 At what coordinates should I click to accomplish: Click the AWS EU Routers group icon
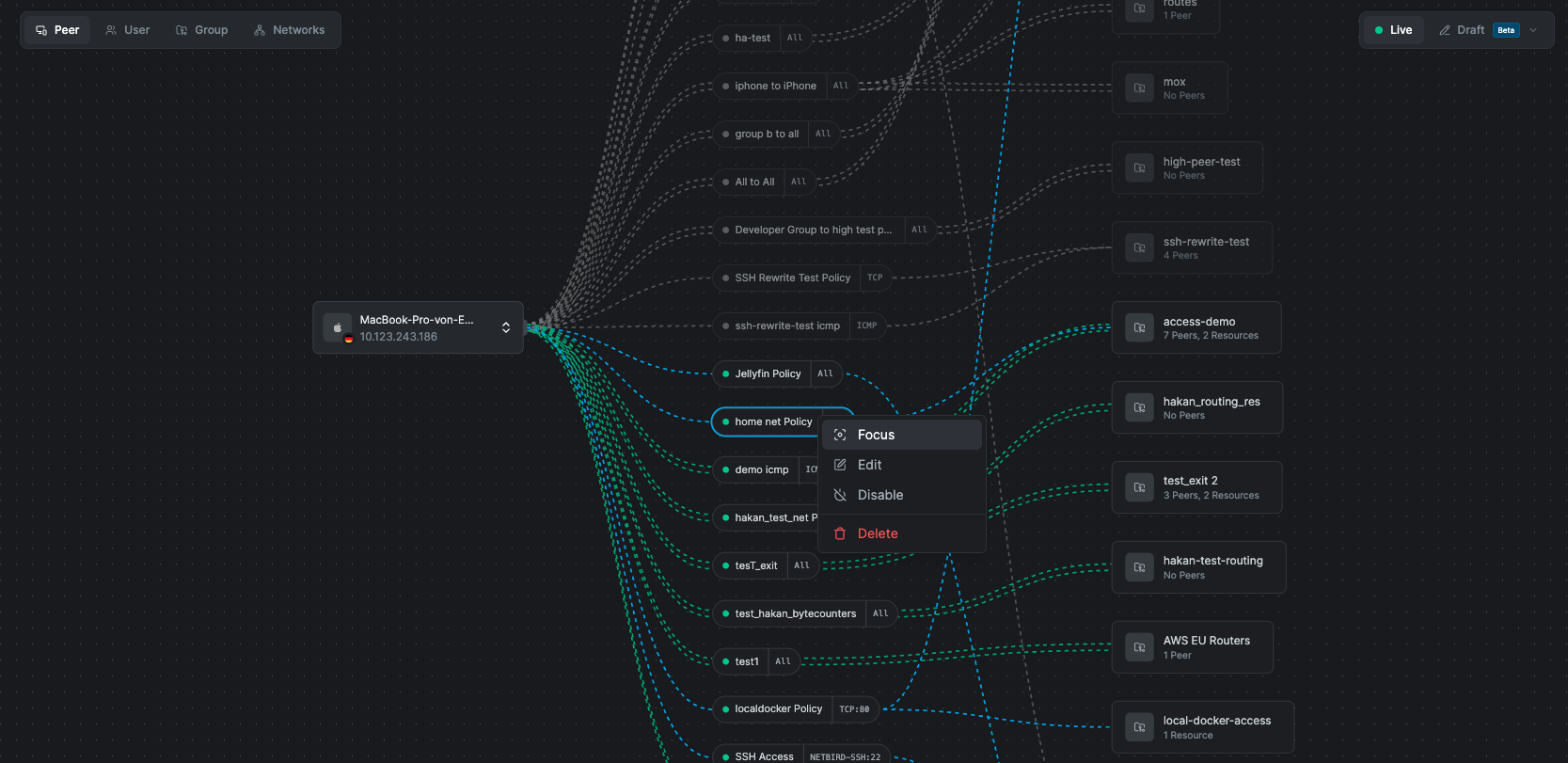click(x=1139, y=647)
